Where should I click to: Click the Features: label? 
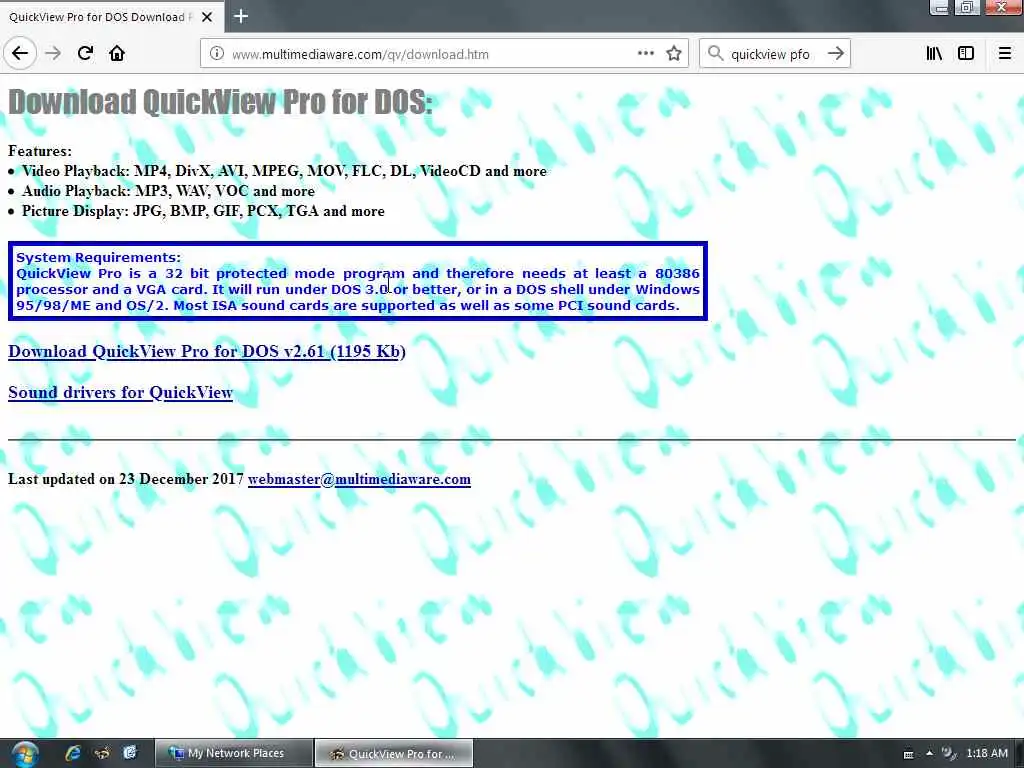coord(40,151)
